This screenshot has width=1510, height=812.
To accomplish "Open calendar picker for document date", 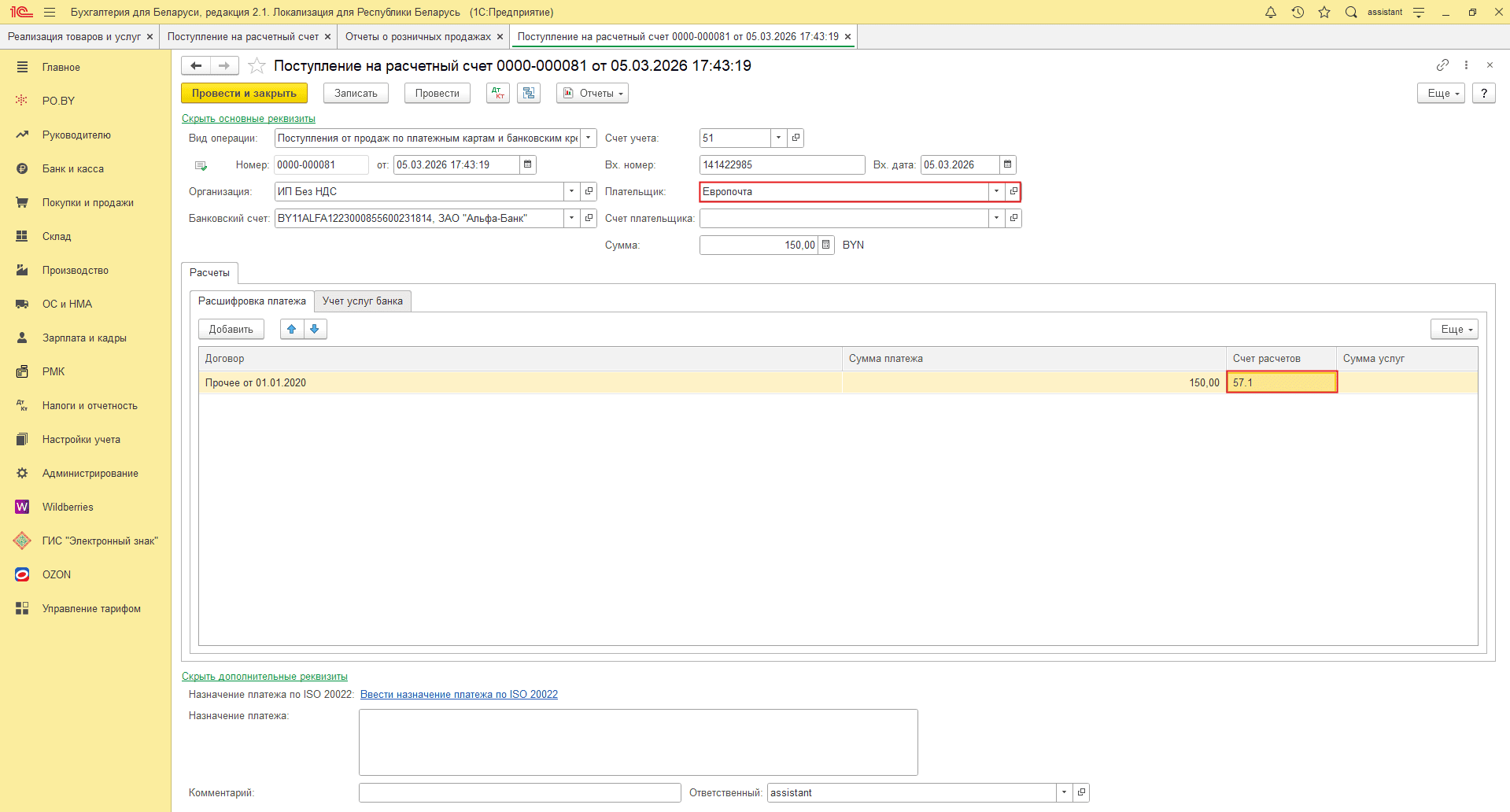I will tap(528, 164).
